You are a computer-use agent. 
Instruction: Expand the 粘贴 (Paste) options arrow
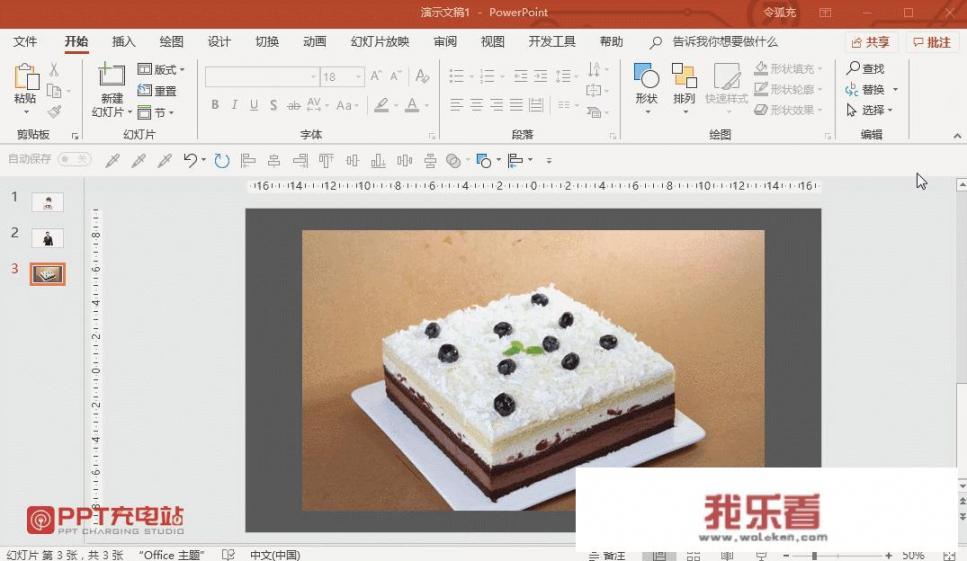(x=26, y=112)
